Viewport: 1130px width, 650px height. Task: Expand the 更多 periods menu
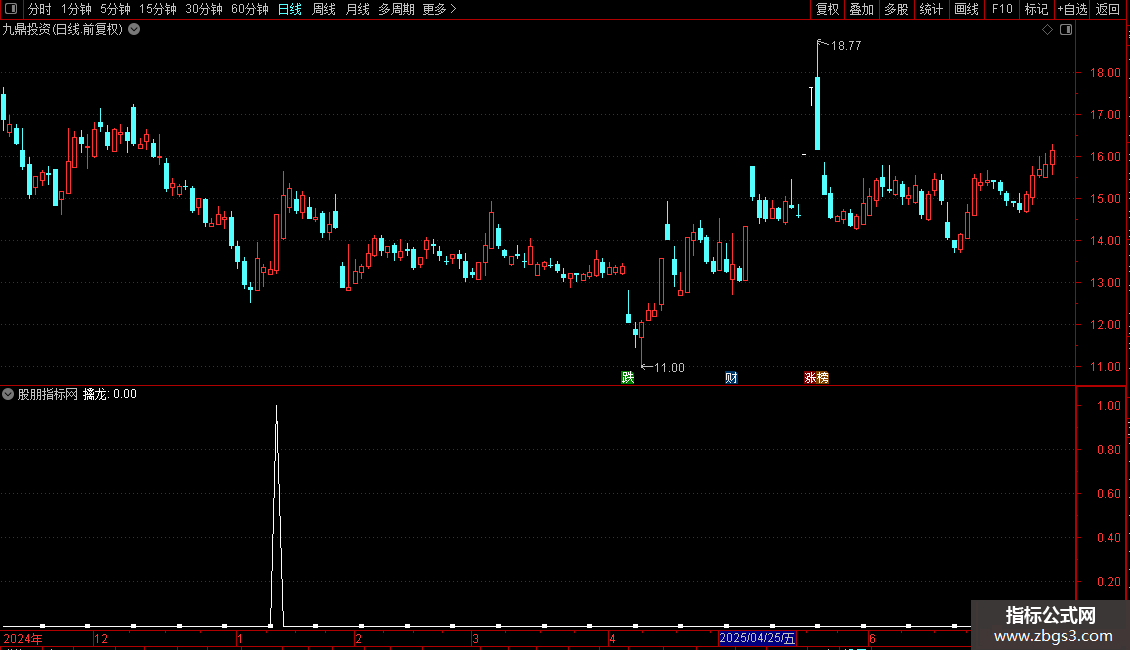pos(439,9)
